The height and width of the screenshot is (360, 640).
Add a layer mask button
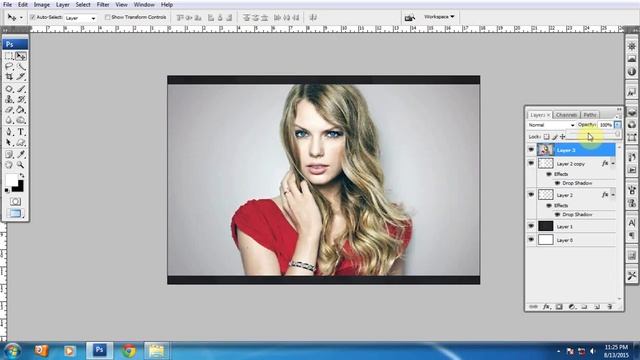pyautogui.click(x=559, y=307)
